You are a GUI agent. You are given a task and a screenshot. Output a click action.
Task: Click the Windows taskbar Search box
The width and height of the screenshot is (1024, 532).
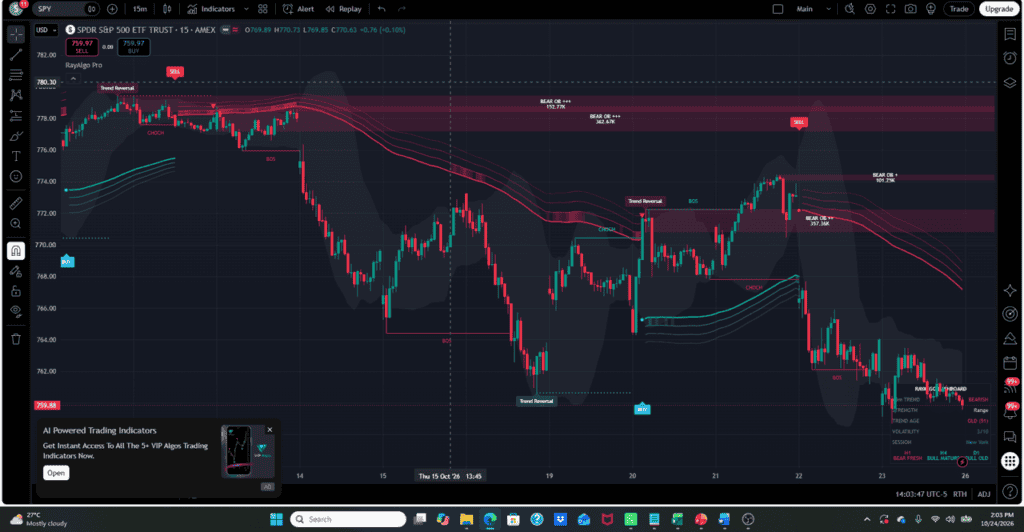(349, 519)
